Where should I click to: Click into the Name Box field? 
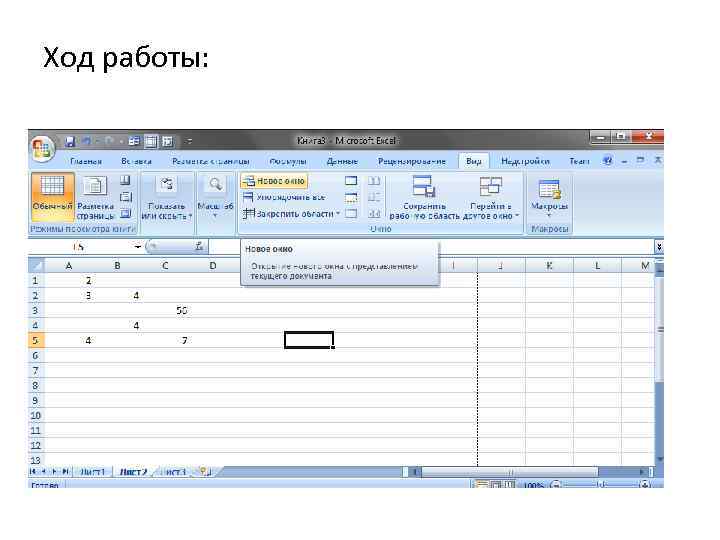click(80, 247)
